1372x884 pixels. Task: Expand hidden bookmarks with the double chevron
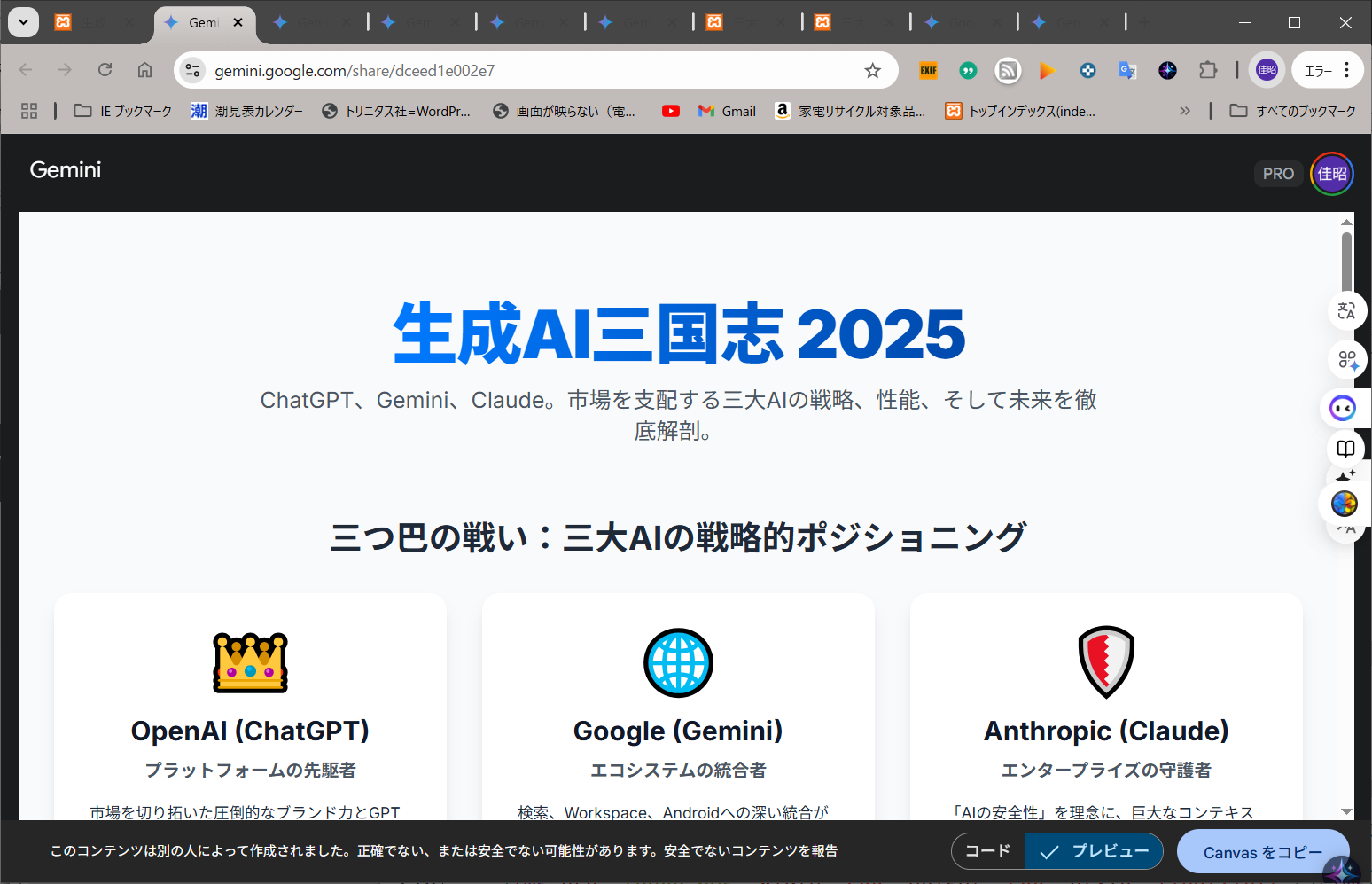(x=1185, y=111)
